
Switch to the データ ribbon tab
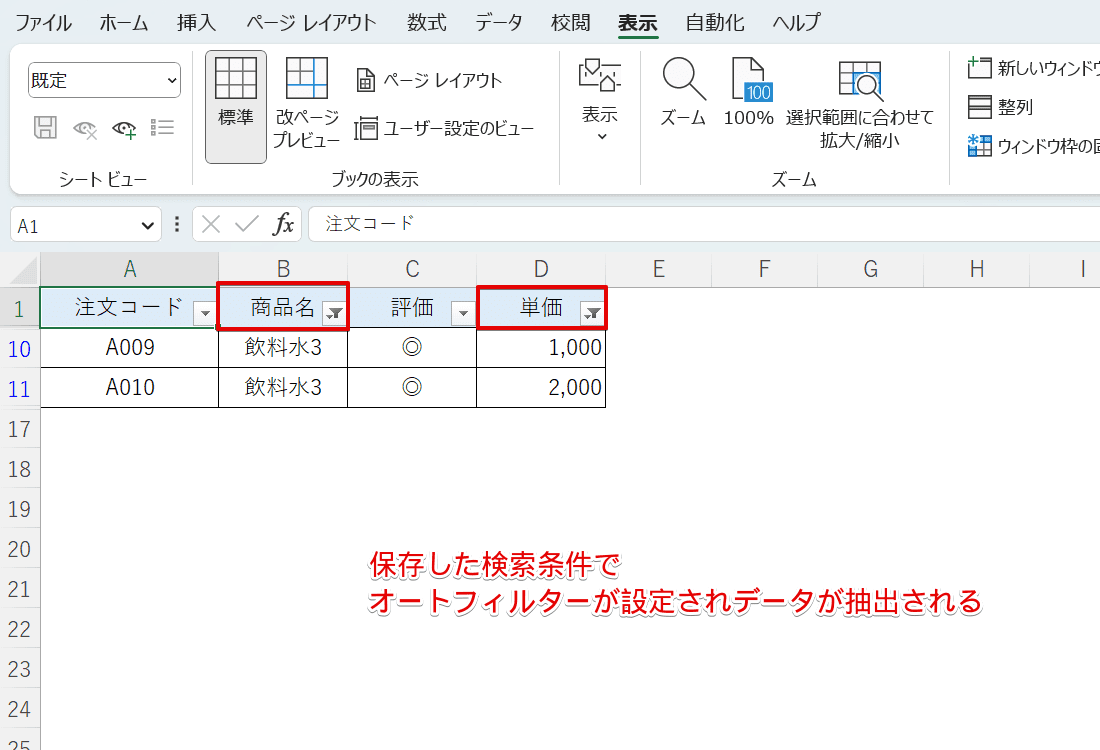tap(499, 23)
